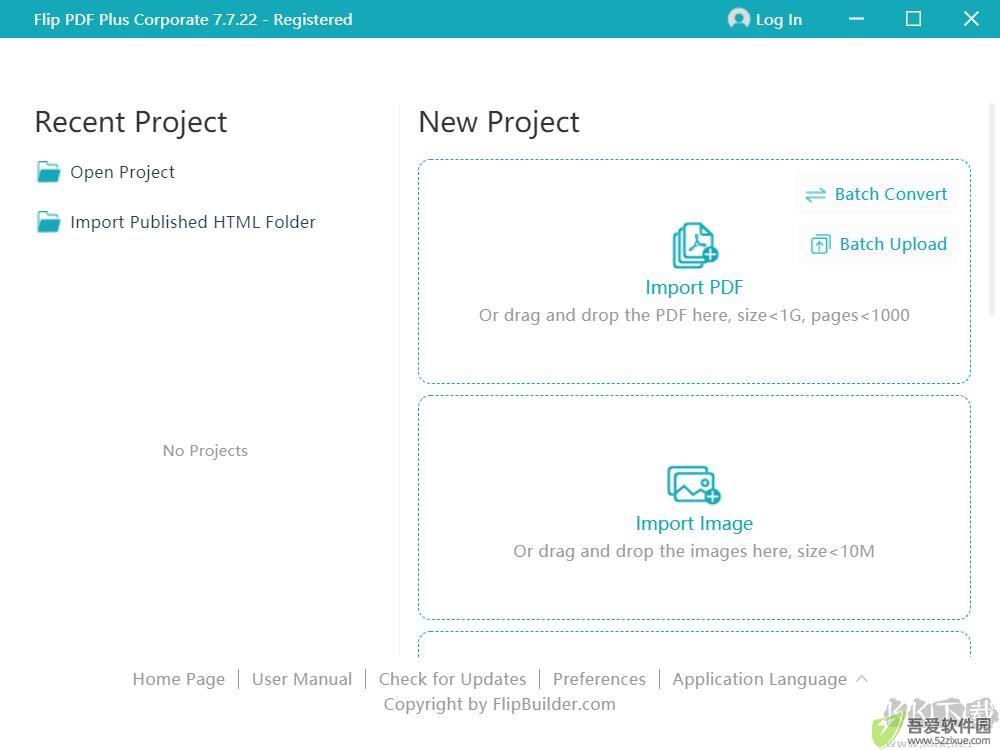Click the Copyright by FlipBuilder.com text
This screenshot has height=750, width=1000.
click(x=499, y=704)
